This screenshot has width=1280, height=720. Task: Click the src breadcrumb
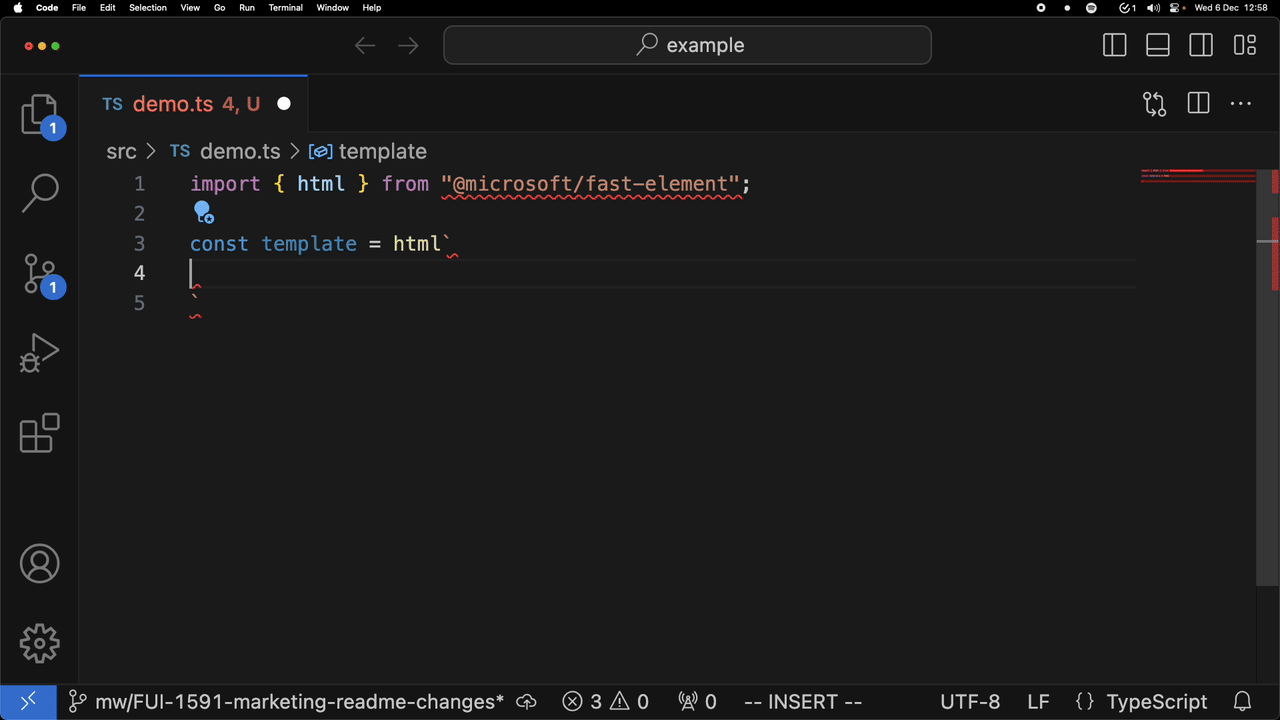(121, 151)
